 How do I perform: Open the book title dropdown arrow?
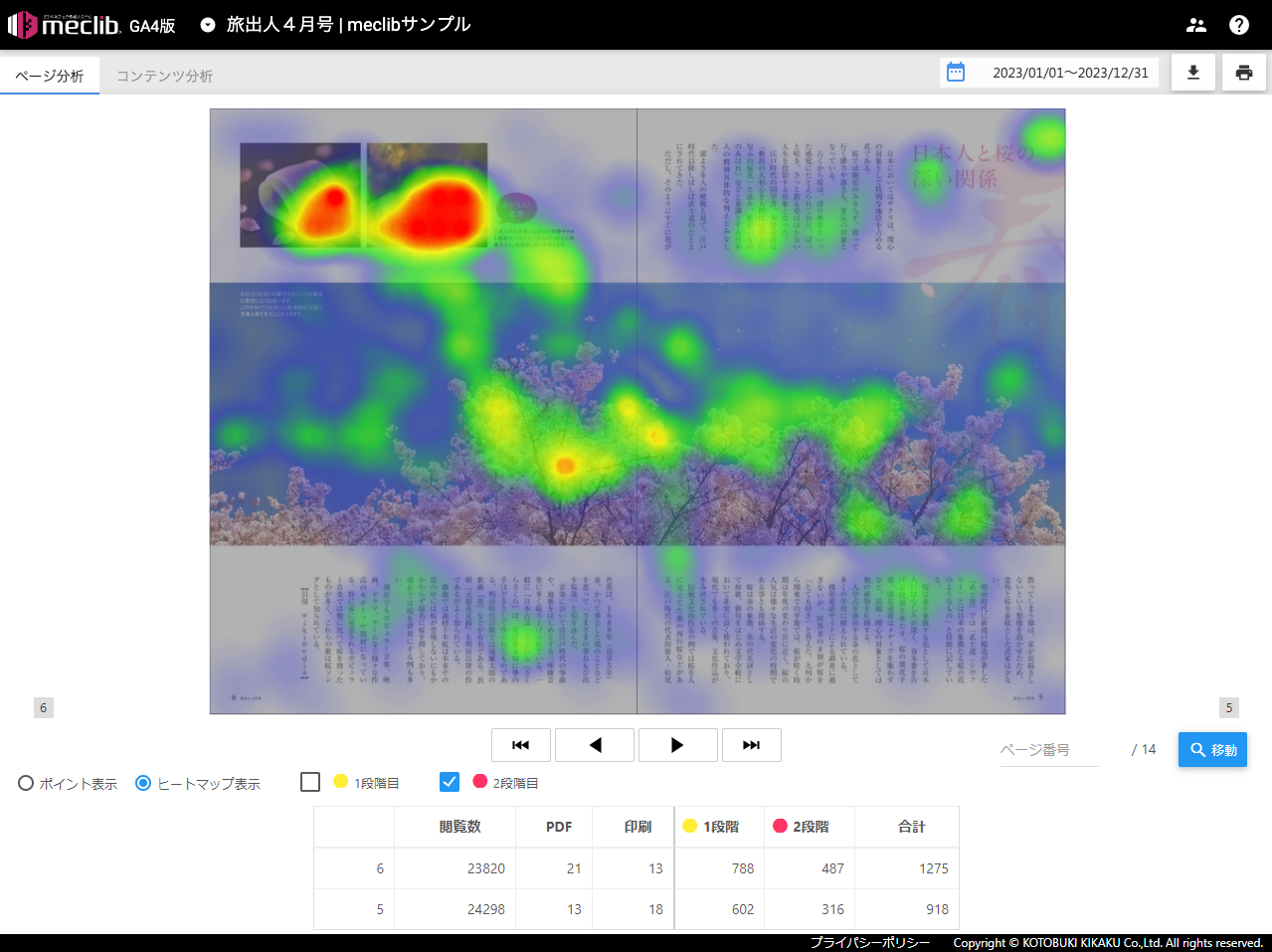(208, 25)
